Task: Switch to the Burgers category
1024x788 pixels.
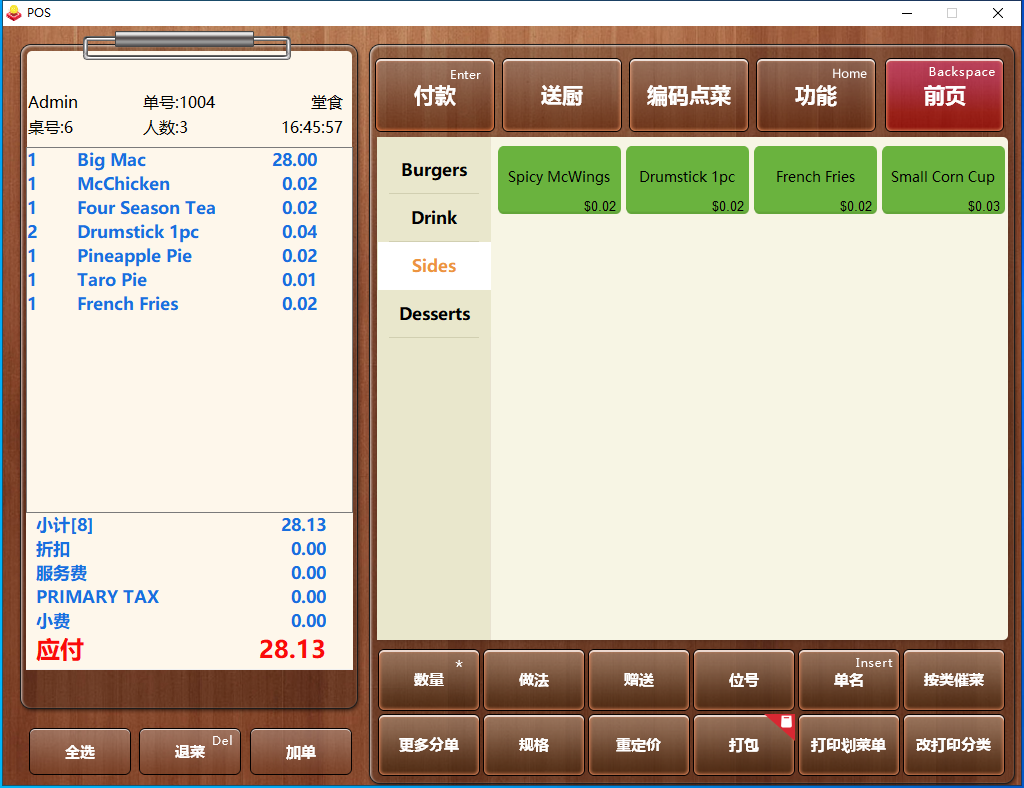Action: [434, 170]
